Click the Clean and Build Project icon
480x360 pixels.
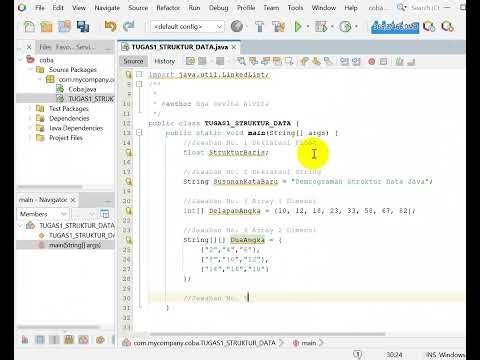tap(278, 26)
